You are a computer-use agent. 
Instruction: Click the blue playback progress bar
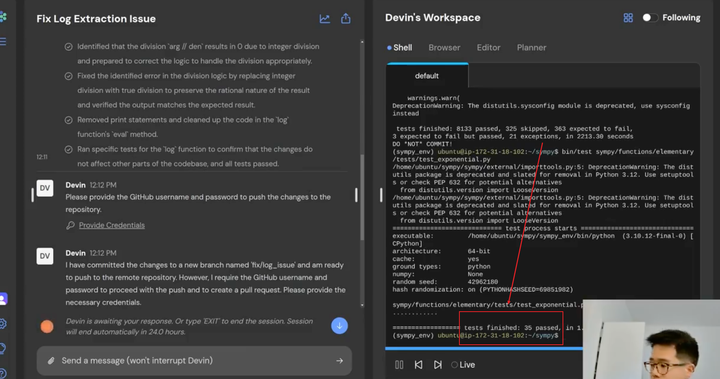coord(484,349)
